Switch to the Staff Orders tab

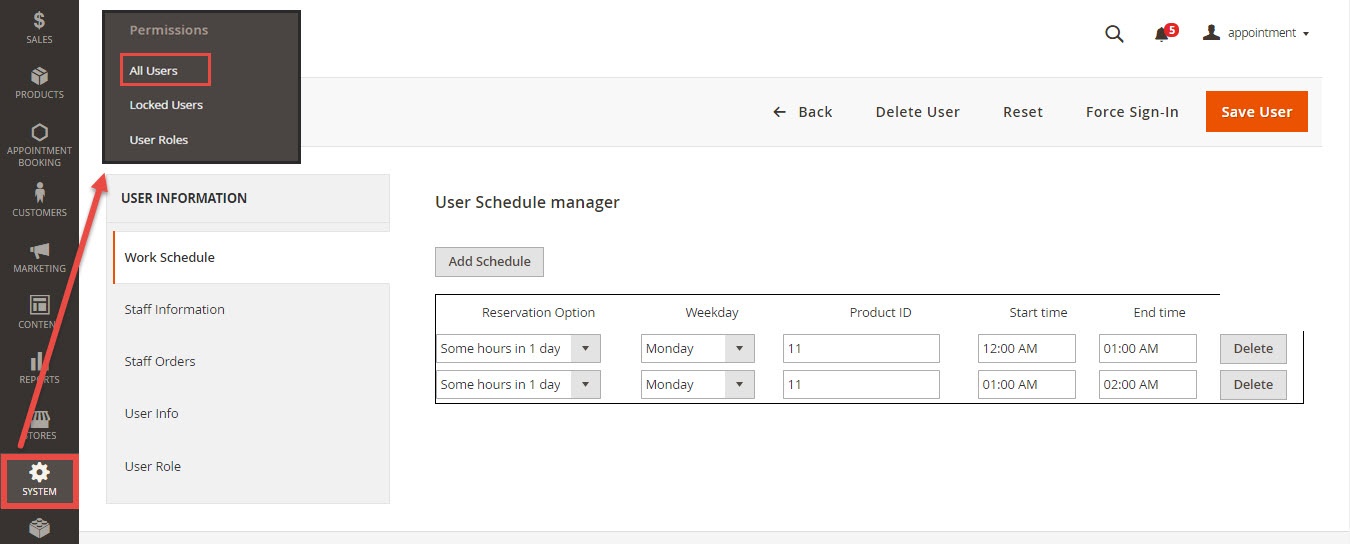click(x=160, y=362)
